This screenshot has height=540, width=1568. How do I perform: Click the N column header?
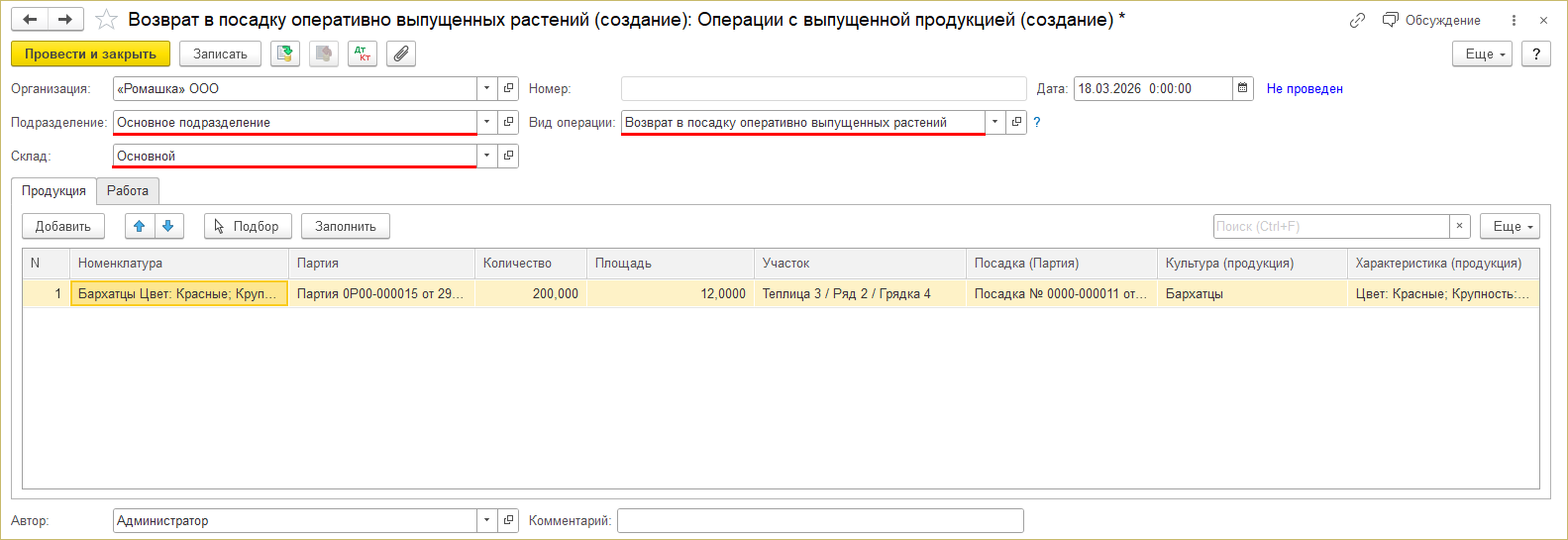[x=46, y=263]
